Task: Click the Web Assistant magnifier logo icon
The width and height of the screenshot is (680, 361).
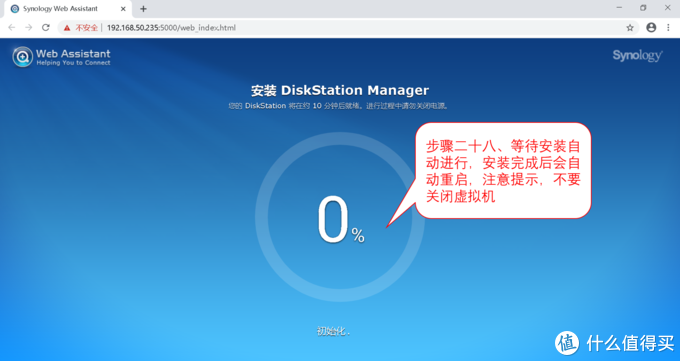Action: coord(23,57)
